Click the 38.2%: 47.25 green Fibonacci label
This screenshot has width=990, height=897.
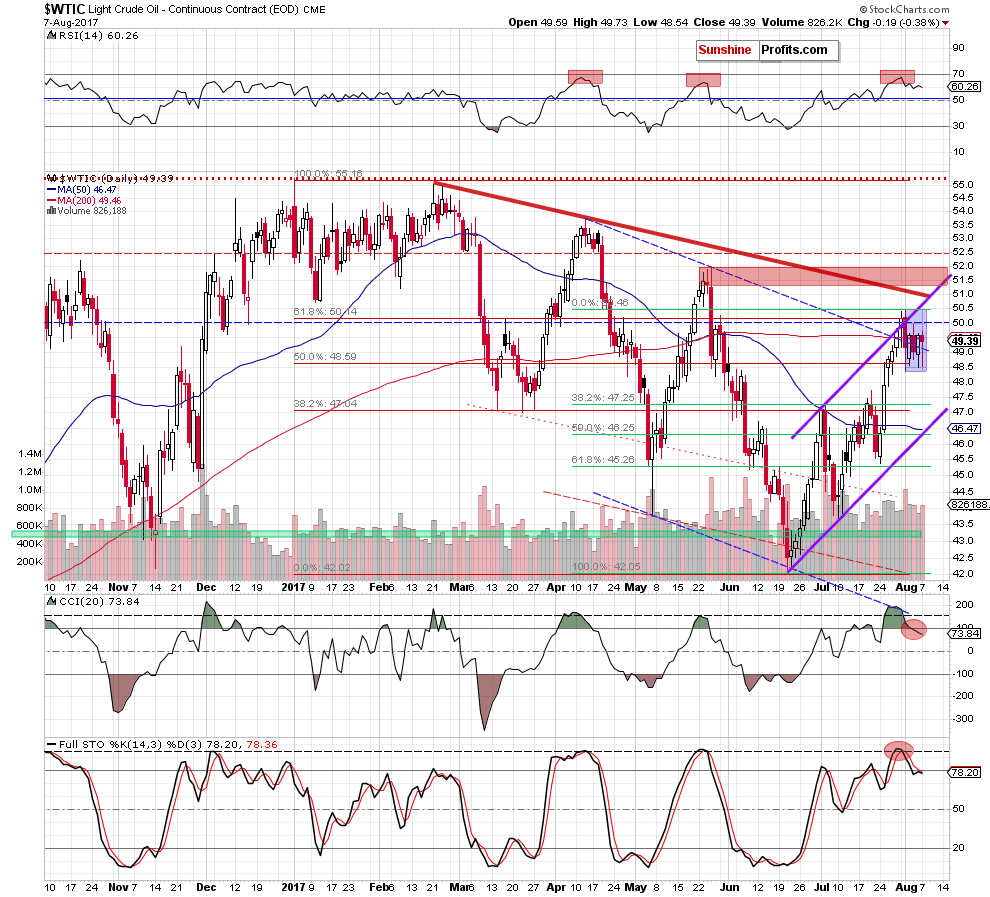click(603, 398)
